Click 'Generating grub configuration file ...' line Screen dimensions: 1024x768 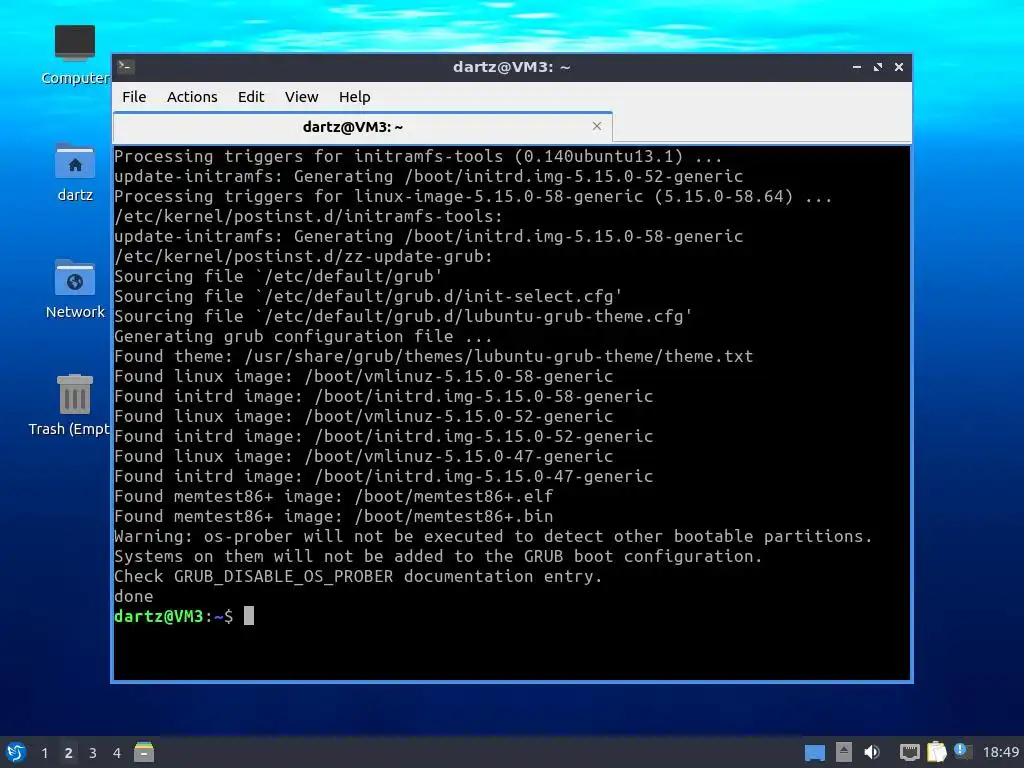(x=303, y=336)
